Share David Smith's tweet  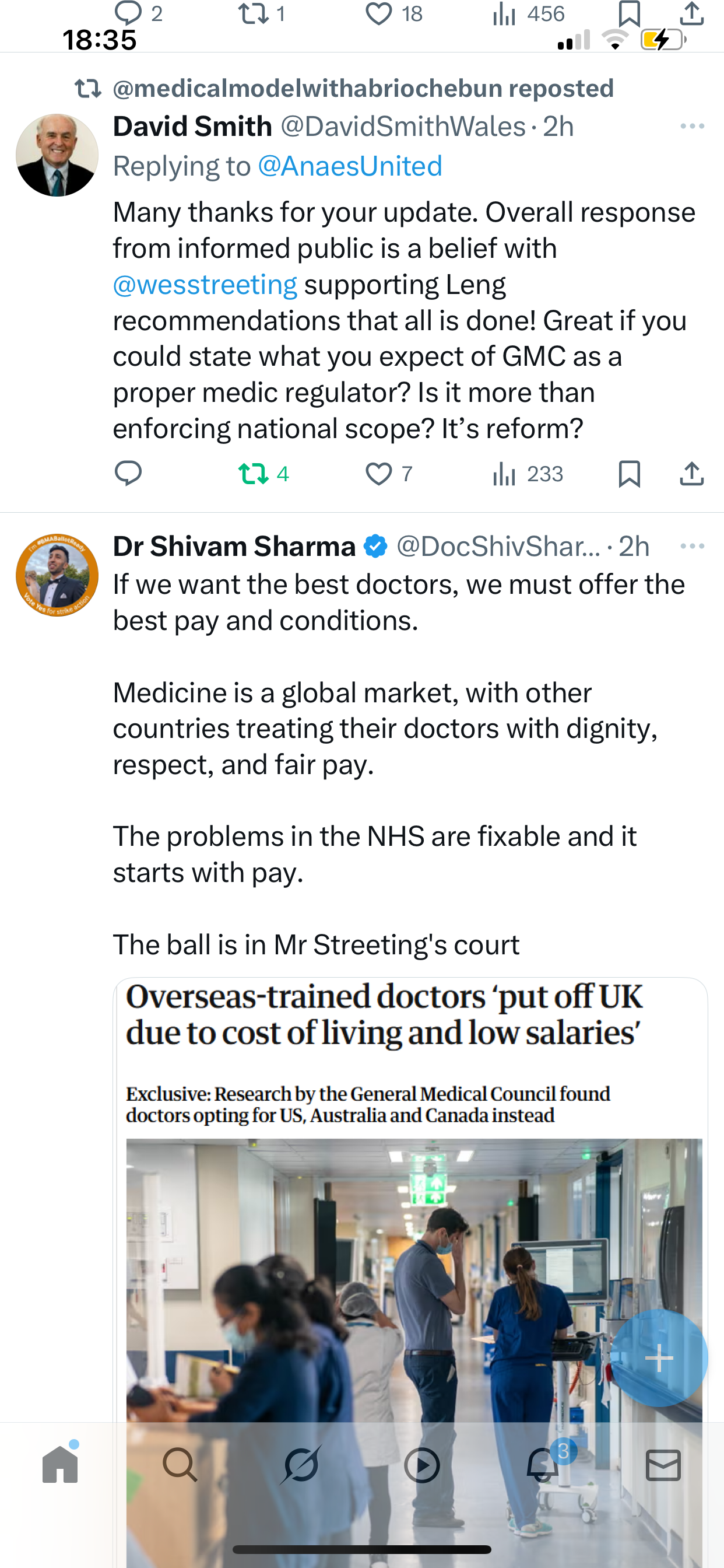pyautogui.click(x=691, y=474)
